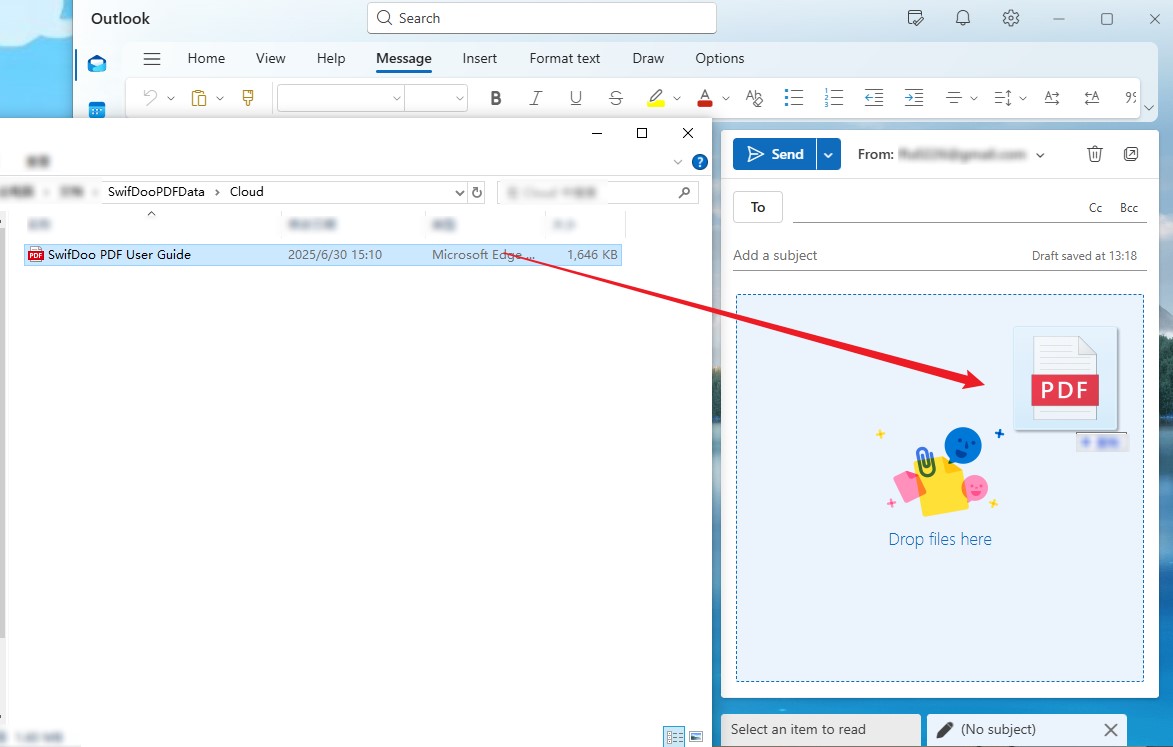
Task: Open From account dropdown chevron
Action: (1040, 155)
